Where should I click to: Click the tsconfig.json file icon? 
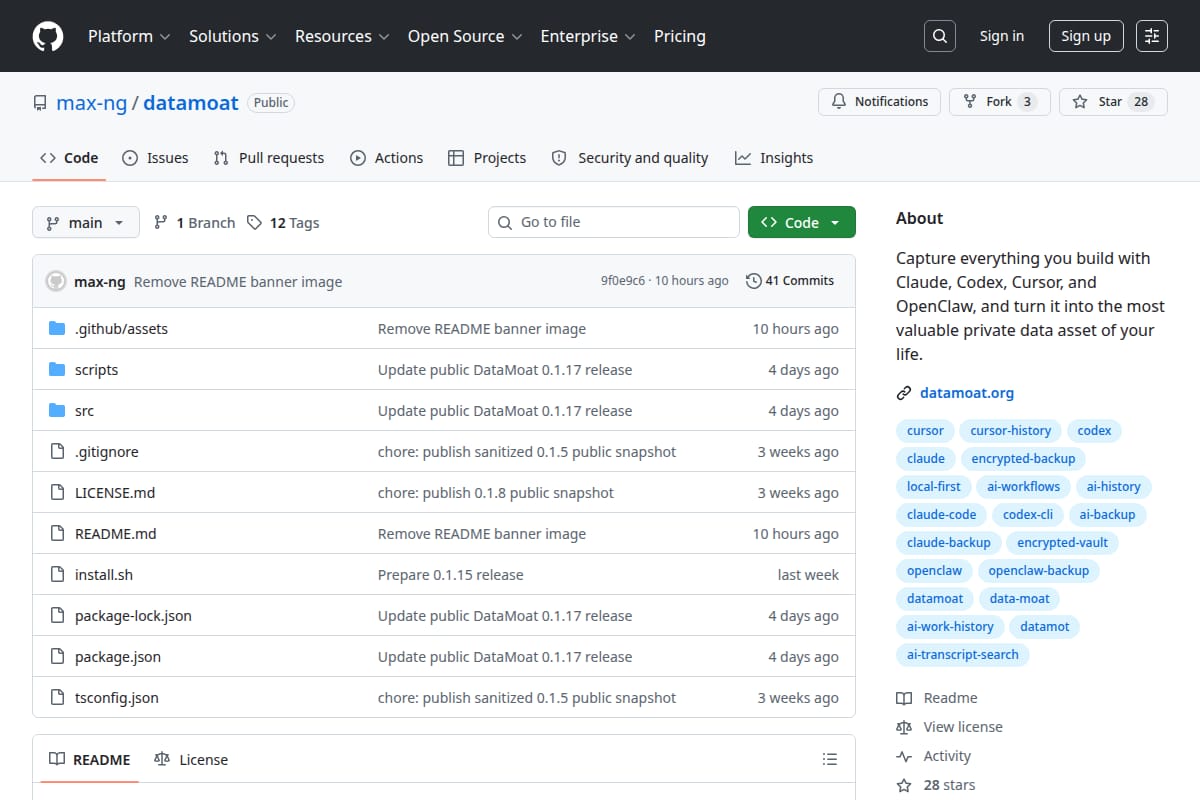point(57,697)
